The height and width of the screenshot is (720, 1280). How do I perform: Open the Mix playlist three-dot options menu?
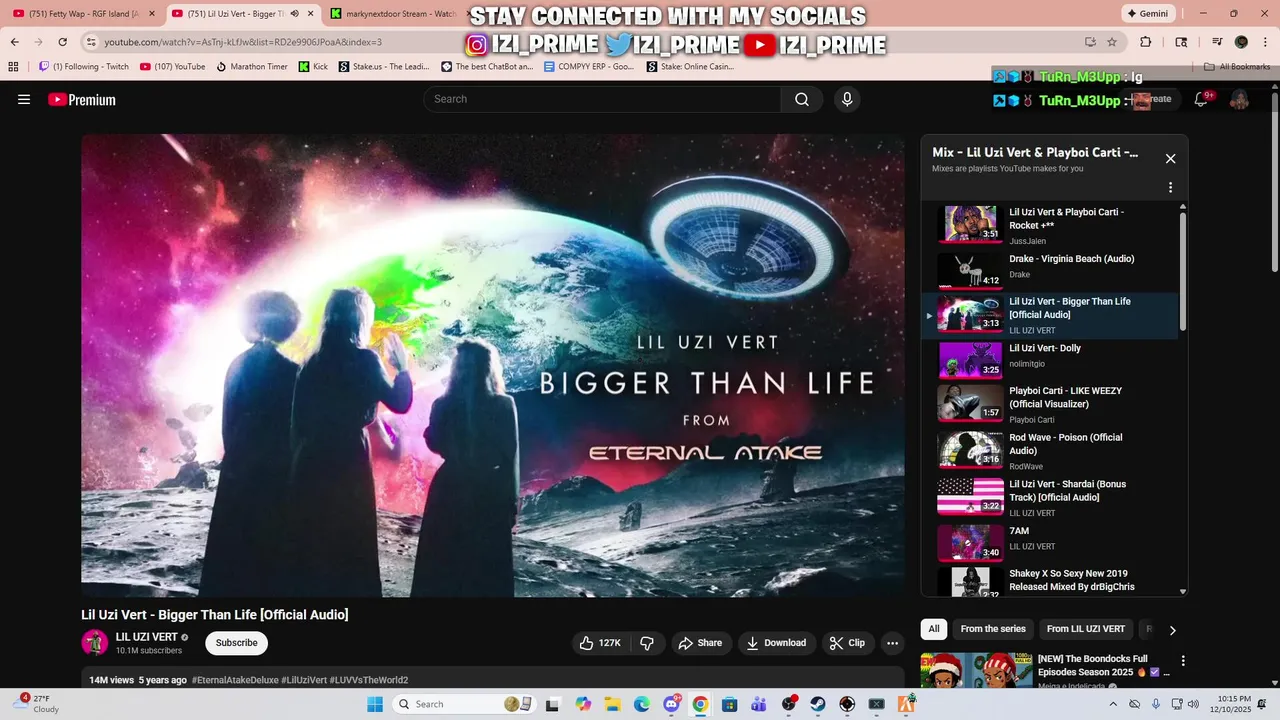point(1170,187)
